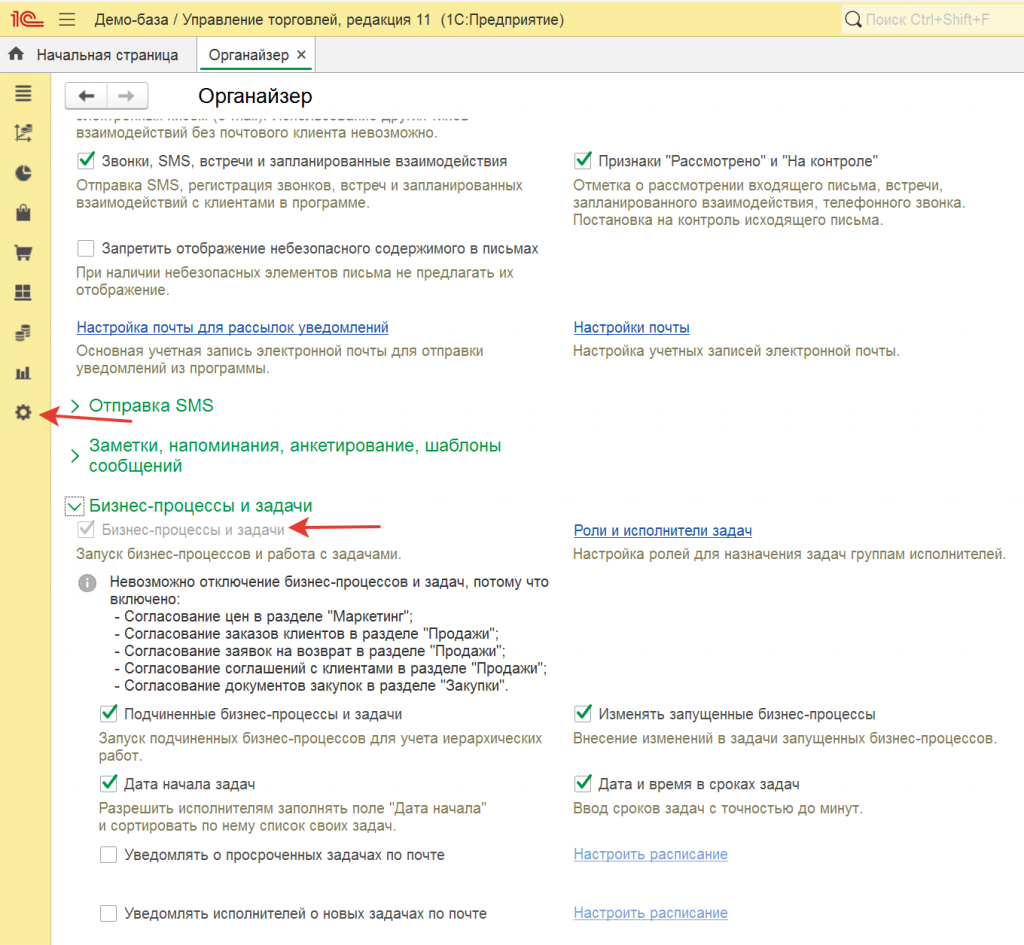Open 'Роли и исполнители задач' link
Screen dimensions: 1024x945
(663, 530)
